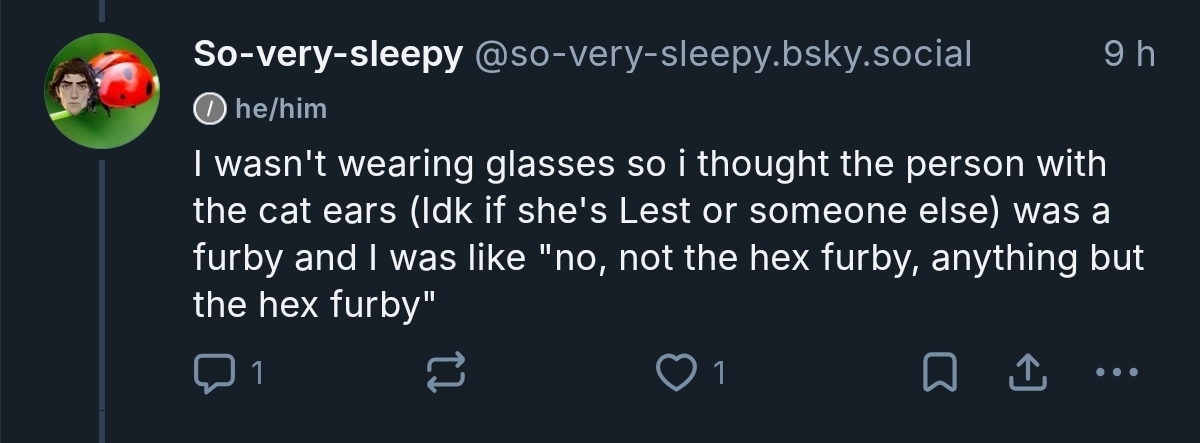
Task: Open the ladybug profile avatar
Action: pyautogui.click(x=101, y=91)
